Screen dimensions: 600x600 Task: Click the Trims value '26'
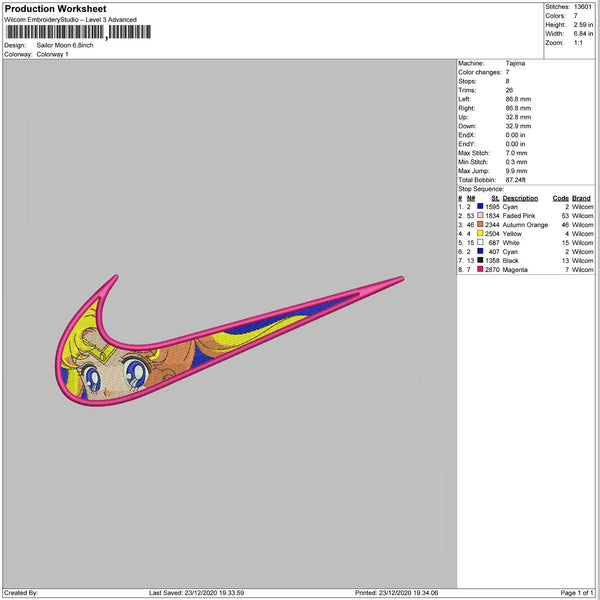pyautogui.click(x=509, y=90)
